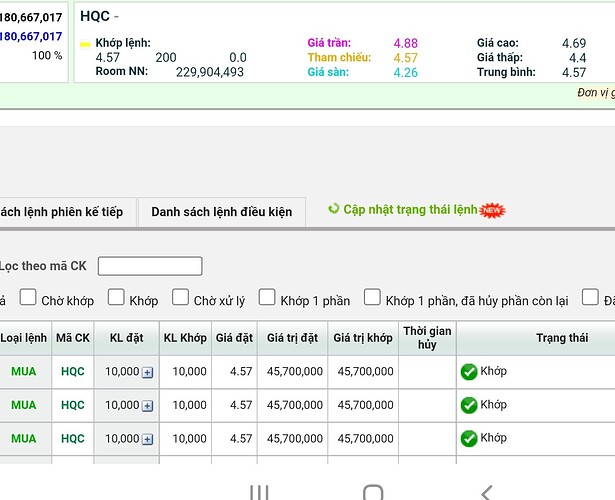Click the refresh icon beside Cập nhật trạng thái lệnh
This screenshot has width=615, height=500.
(x=333, y=209)
